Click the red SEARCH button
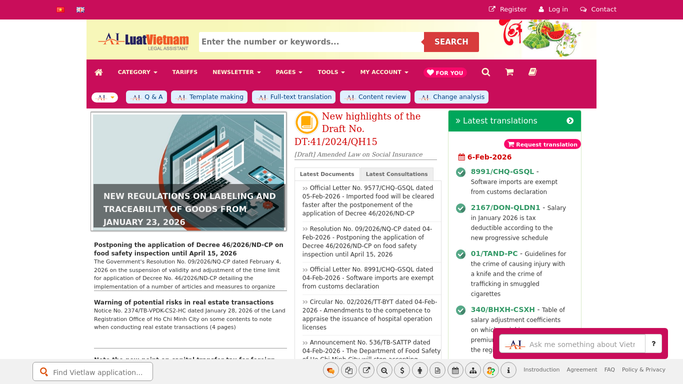Viewport: 683px width, 384px height. (x=451, y=42)
